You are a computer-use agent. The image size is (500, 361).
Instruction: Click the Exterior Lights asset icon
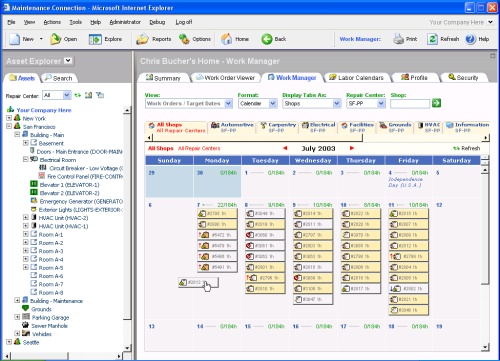pyautogui.click(x=33, y=209)
